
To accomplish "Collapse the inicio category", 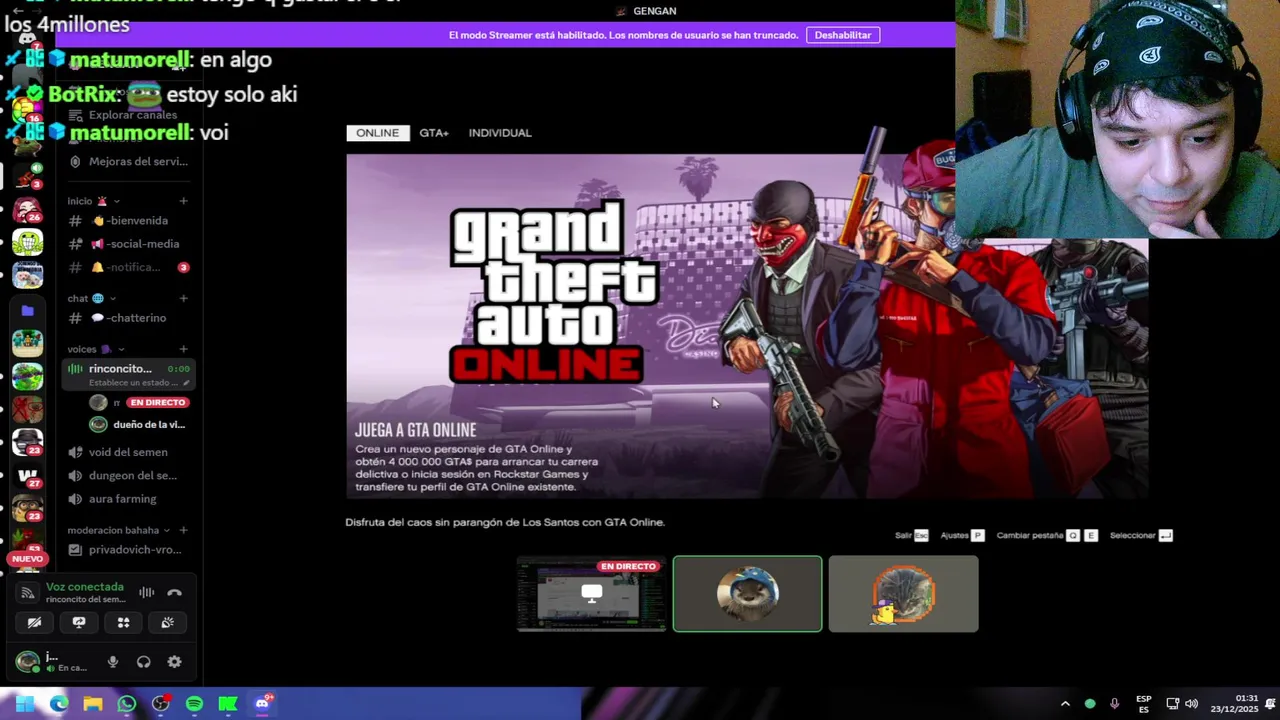I will pyautogui.click(x=93, y=201).
